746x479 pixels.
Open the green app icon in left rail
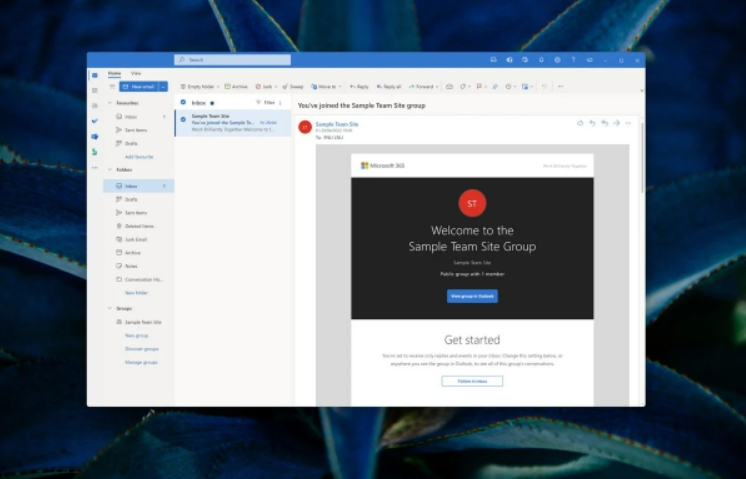point(95,152)
